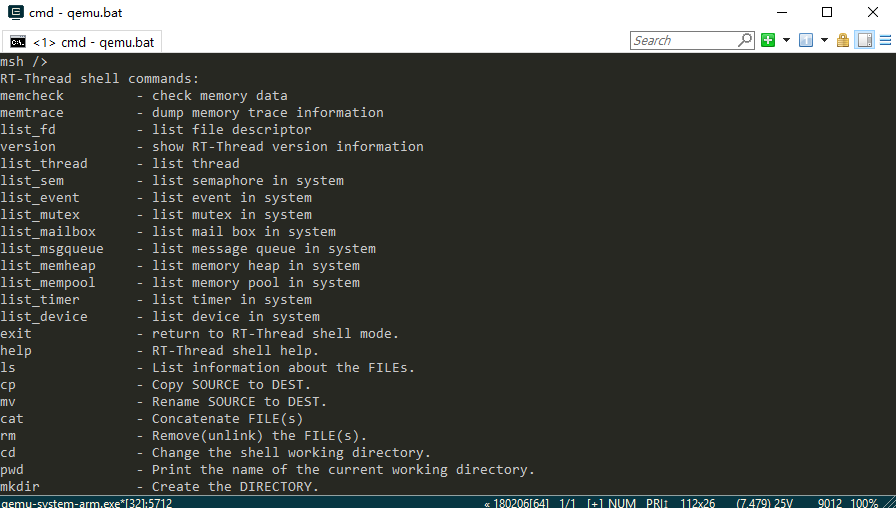Screen dimensions: 896x508
Task: Click the 'list_mempool' command name
Action: (48, 283)
